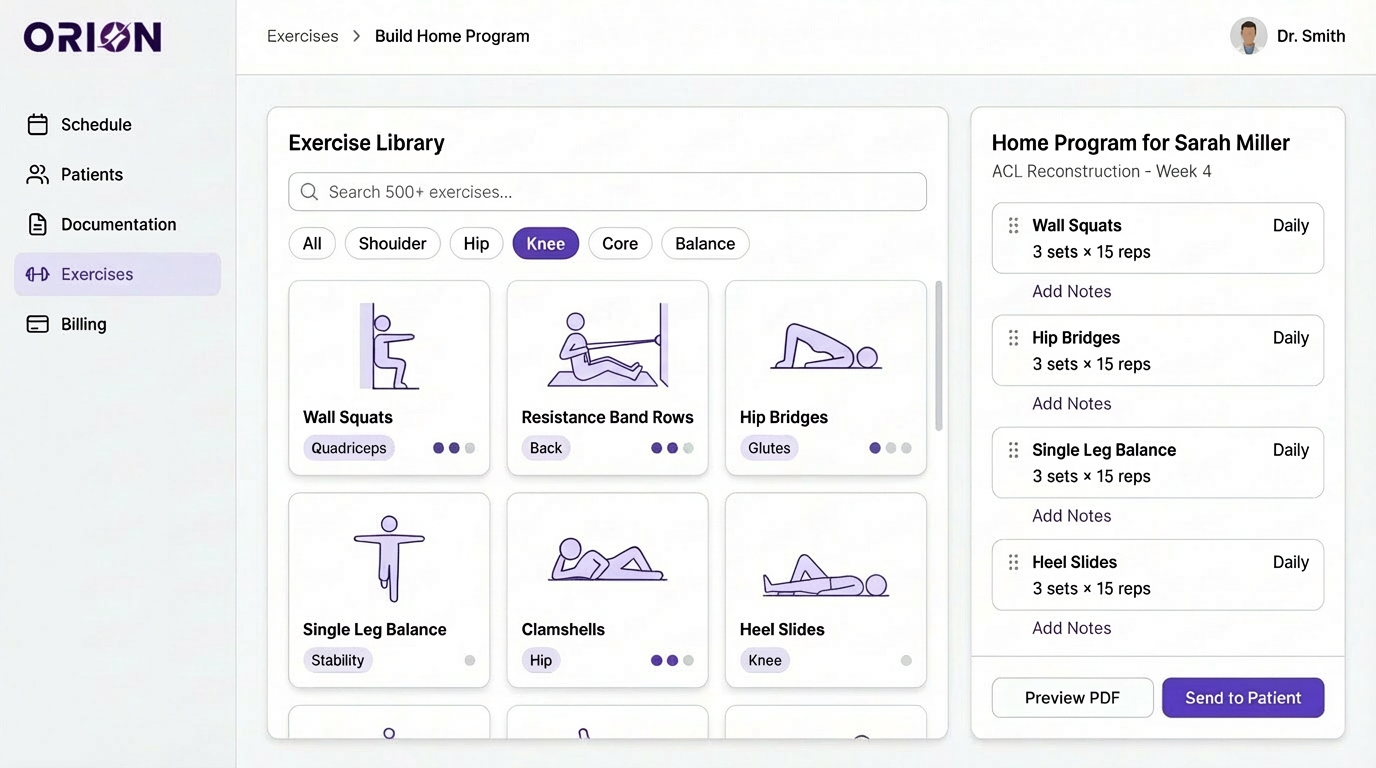Image resolution: width=1376 pixels, height=768 pixels.
Task: Click the Preview PDF button
Action: click(1072, 697)
